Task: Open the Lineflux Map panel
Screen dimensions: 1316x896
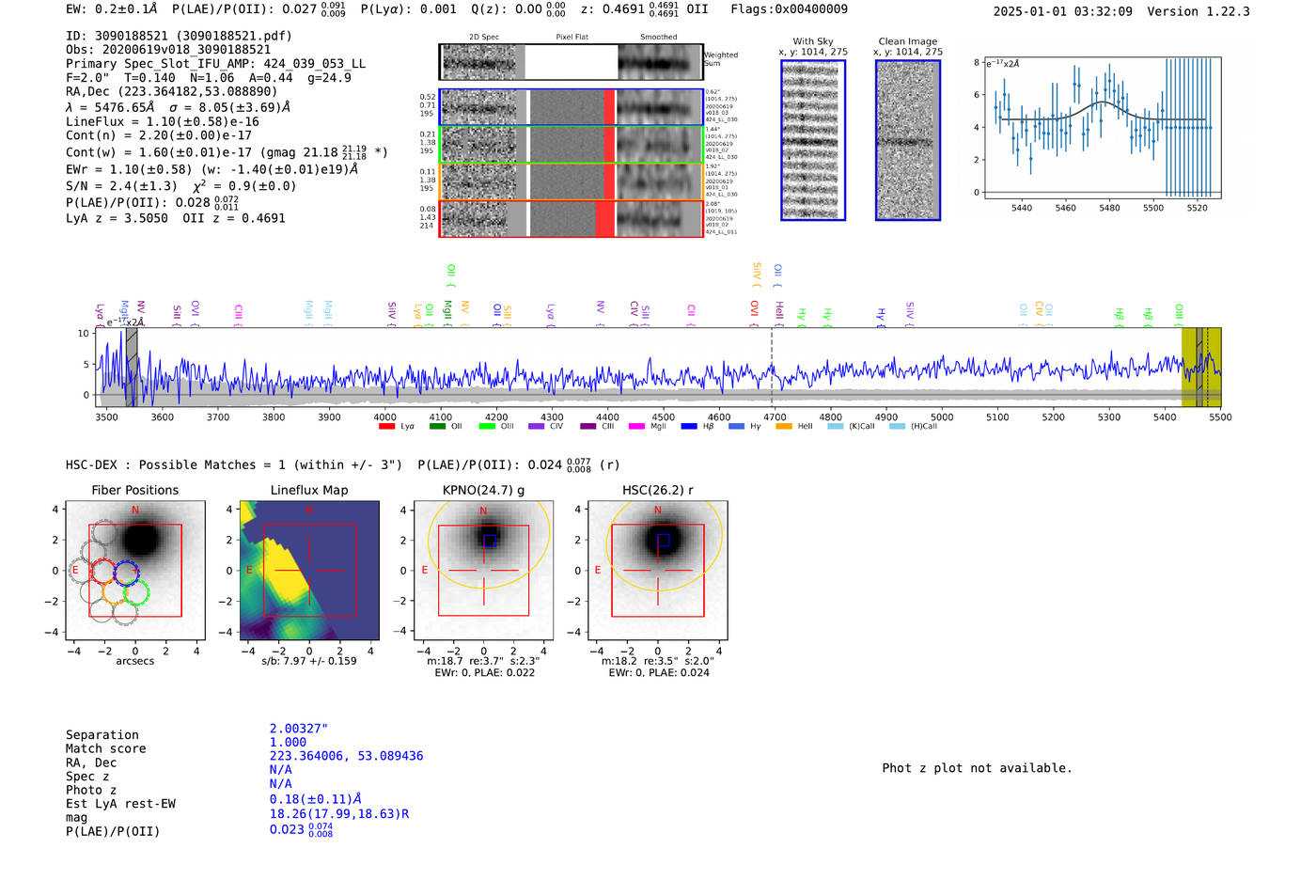Action: coord(308,570)
